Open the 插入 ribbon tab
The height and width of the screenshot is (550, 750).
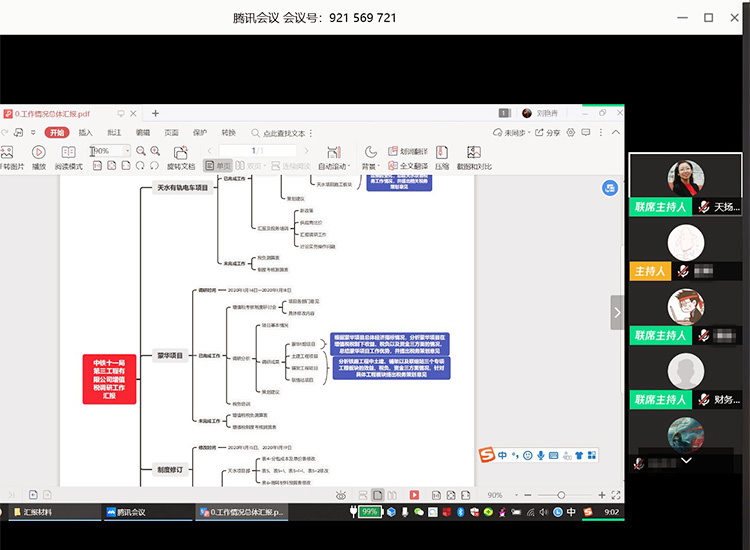pyautogui.click(x=85, y=132)
